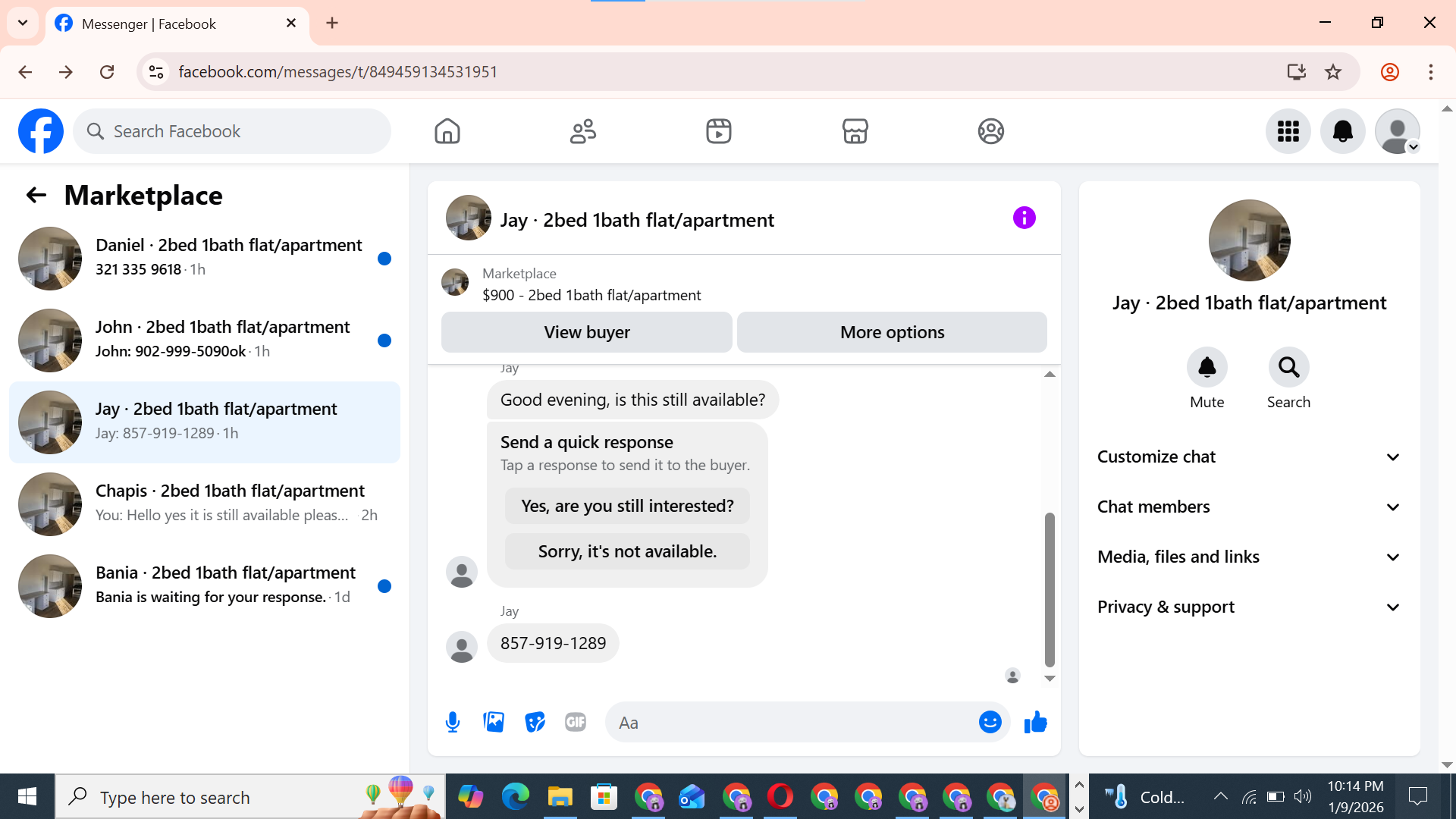Click the Aa message input field
Screen dimensions: 1456x819
(789, 723)
